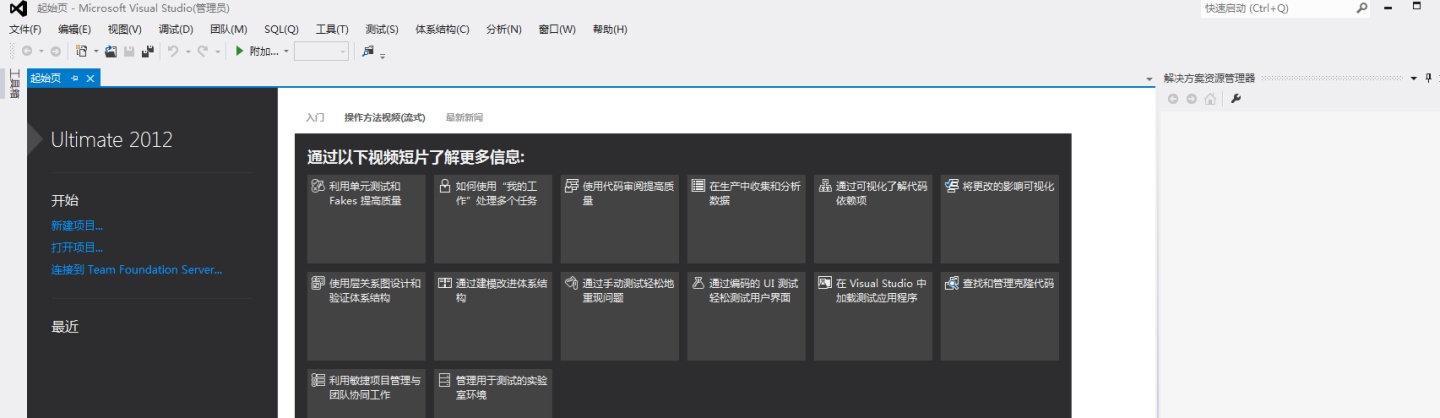Image resolution: width=1440 pixels, height=418 pixels.
Task: Open video tile 使用层关系图设计和验证体系结构
Action: (x=366, y=314)
